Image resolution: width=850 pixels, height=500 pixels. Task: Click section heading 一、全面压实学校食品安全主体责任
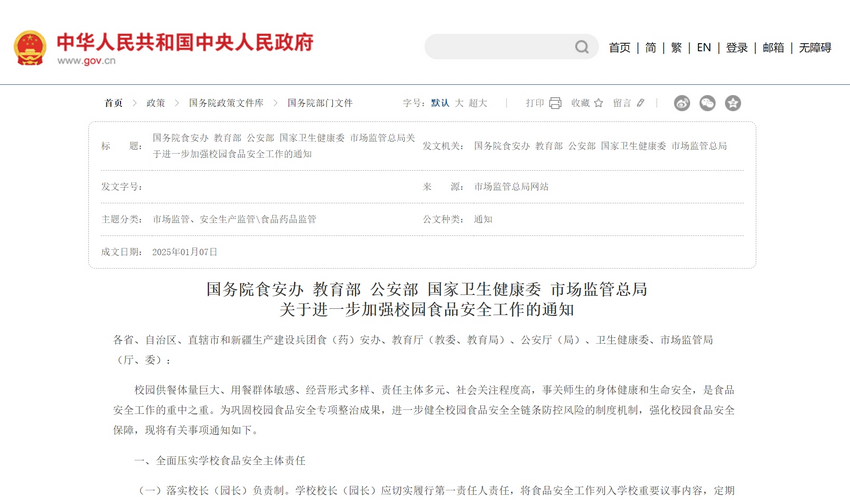pos(220,460)
